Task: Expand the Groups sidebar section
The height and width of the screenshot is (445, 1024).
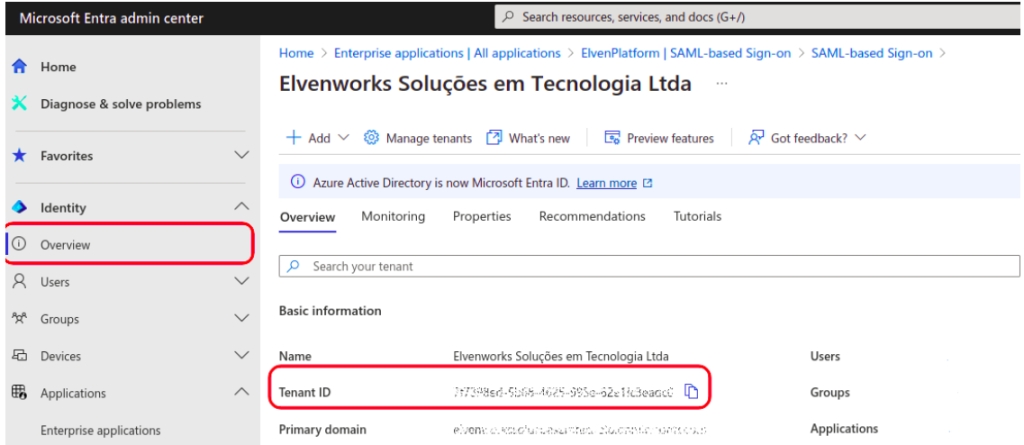Action: click(241, 319)
